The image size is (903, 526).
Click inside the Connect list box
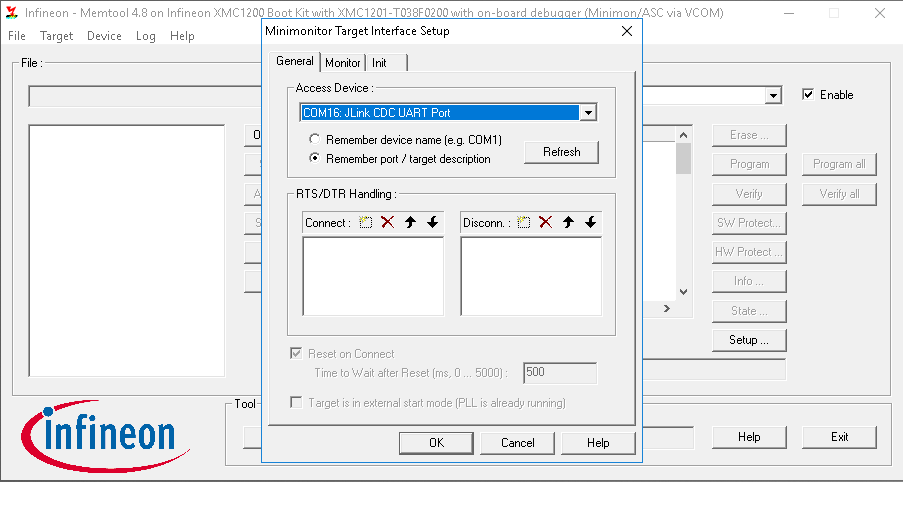(373, 277)
